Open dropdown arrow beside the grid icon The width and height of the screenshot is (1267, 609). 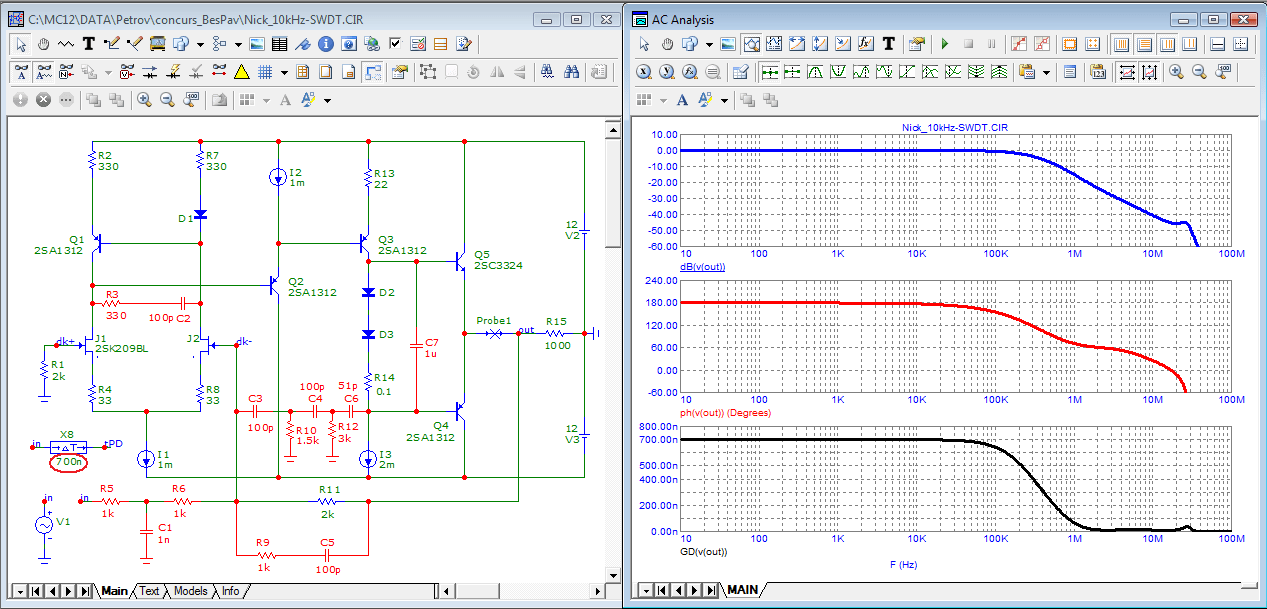tap(284, 72)
